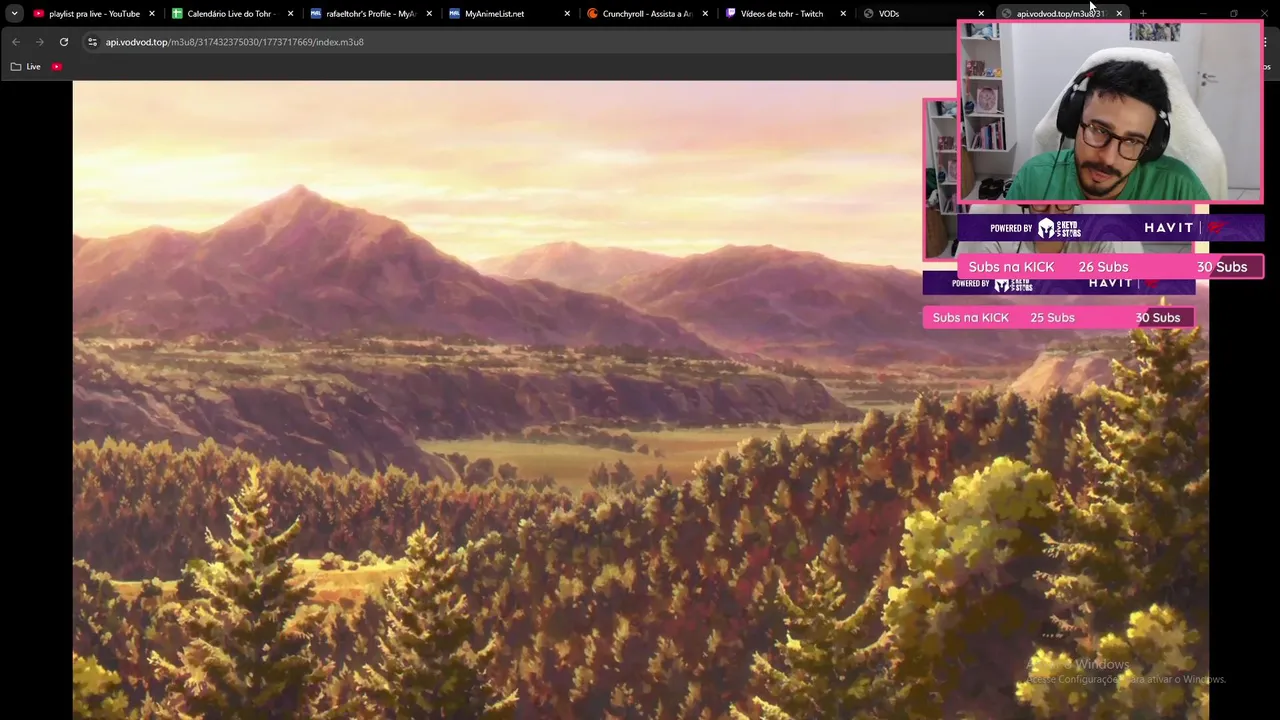Open the tab search dropdown arrow
This screenshot has width=1280, height=720.
click(14, 14)
